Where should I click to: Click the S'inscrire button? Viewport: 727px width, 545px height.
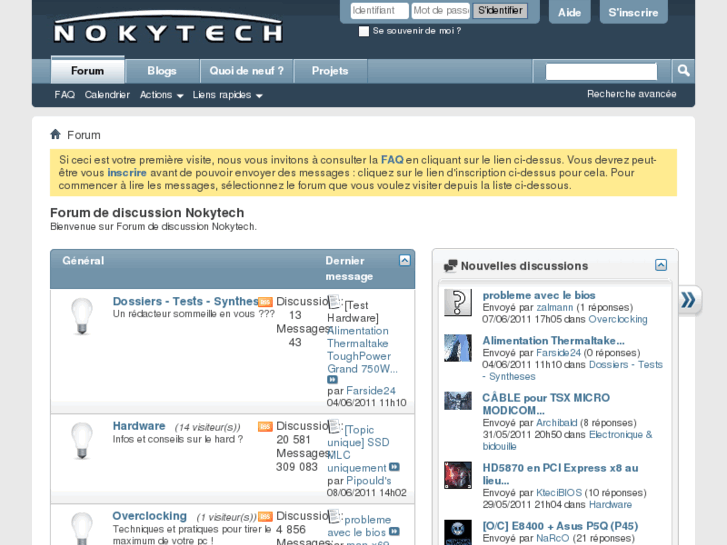click(633, 13)
